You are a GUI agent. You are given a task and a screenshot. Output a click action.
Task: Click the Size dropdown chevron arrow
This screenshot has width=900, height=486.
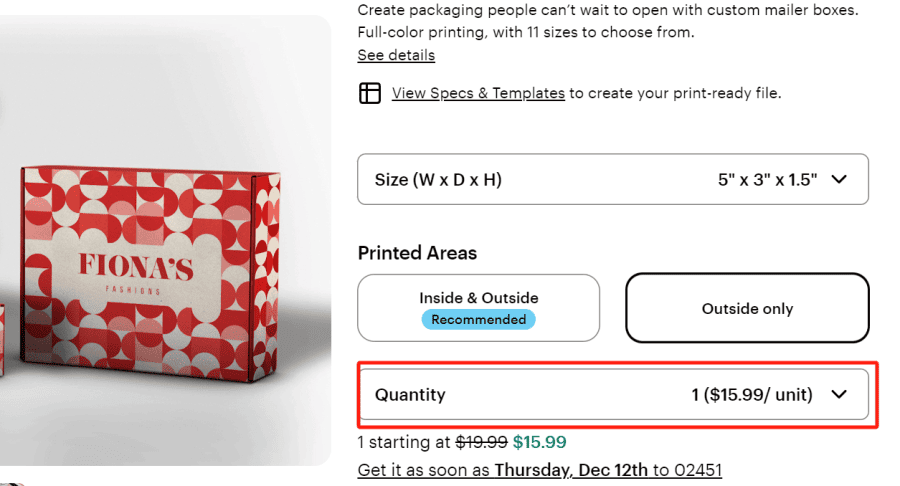click(x=839, y=179)
